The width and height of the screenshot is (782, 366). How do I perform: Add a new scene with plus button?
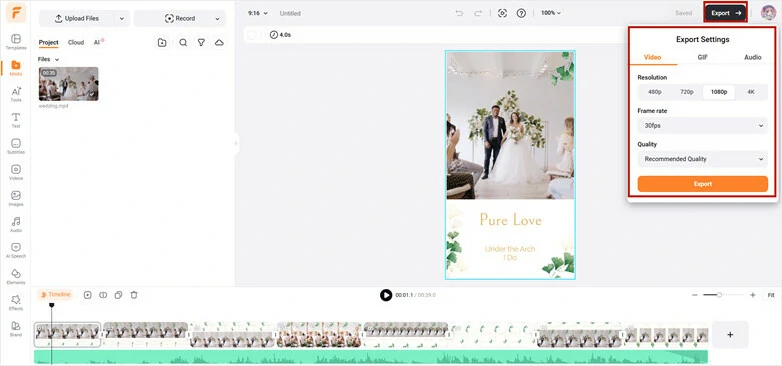pyautogui.click(x=730, y=335)
